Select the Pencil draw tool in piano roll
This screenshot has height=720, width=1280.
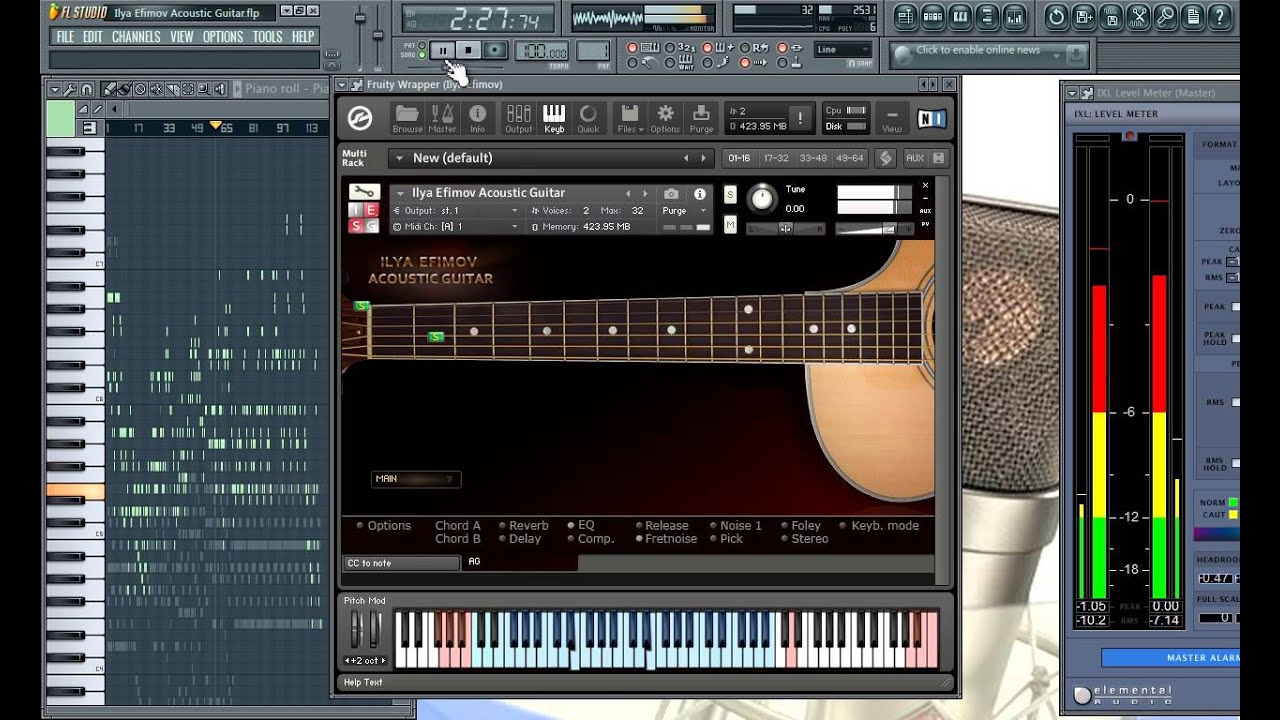[x=109, y=89]
